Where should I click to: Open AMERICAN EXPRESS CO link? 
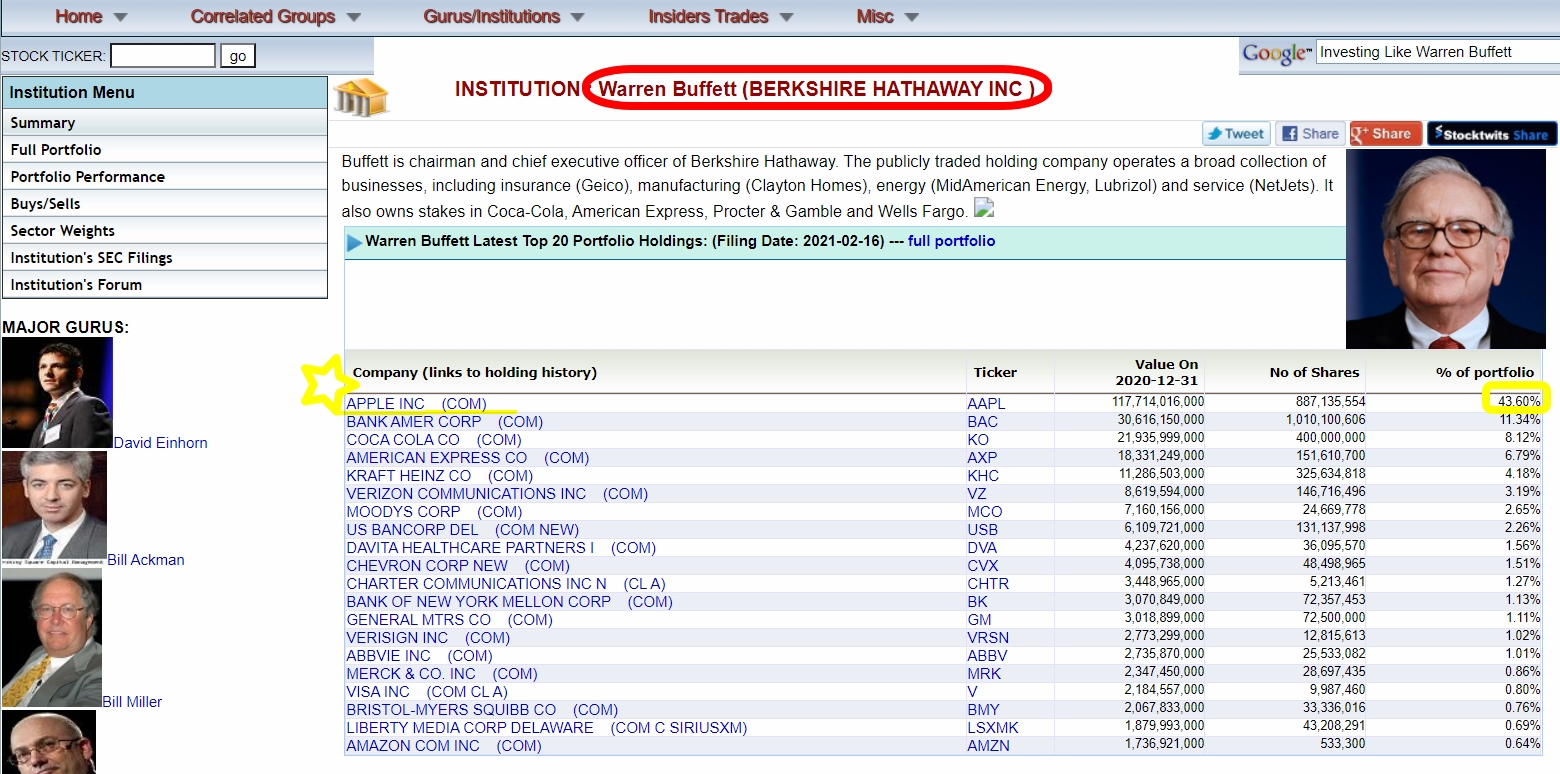click(x=468, y=458)
